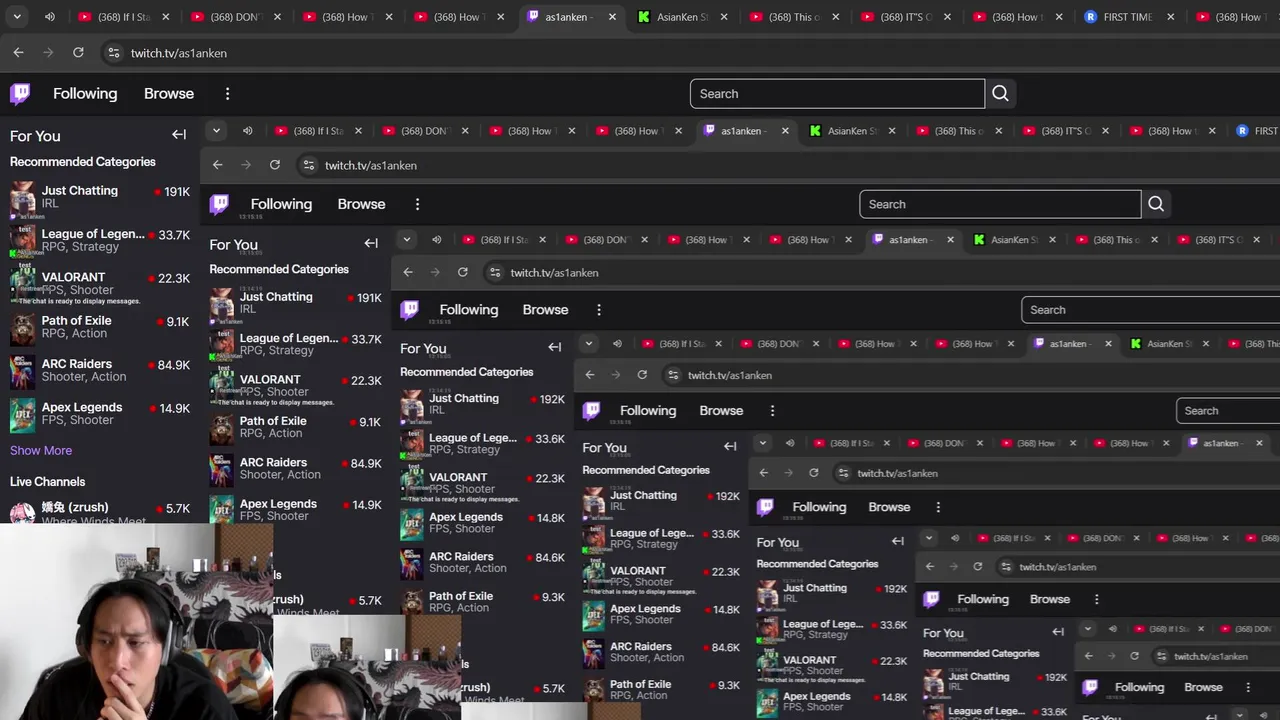
Task: Click "Live Channels" heading in outermost sidebar
Action: 48,481
